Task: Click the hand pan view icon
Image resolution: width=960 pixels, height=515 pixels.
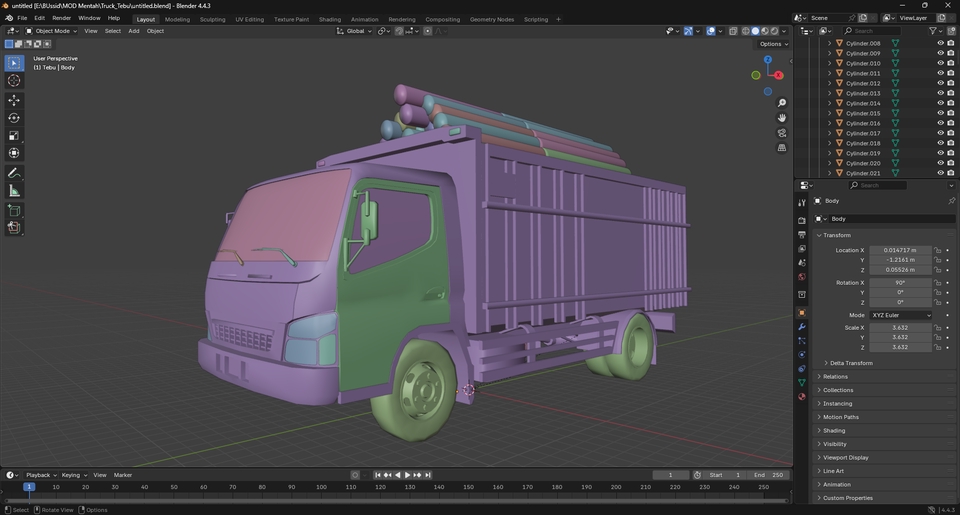Action: tap(782, 118)
